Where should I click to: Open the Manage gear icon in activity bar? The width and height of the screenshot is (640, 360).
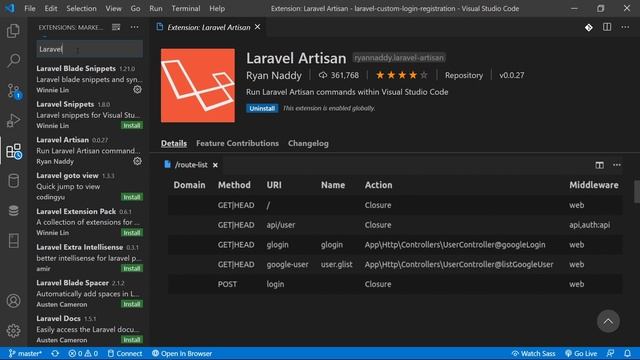pyautogui.click(x=13, y=331)
